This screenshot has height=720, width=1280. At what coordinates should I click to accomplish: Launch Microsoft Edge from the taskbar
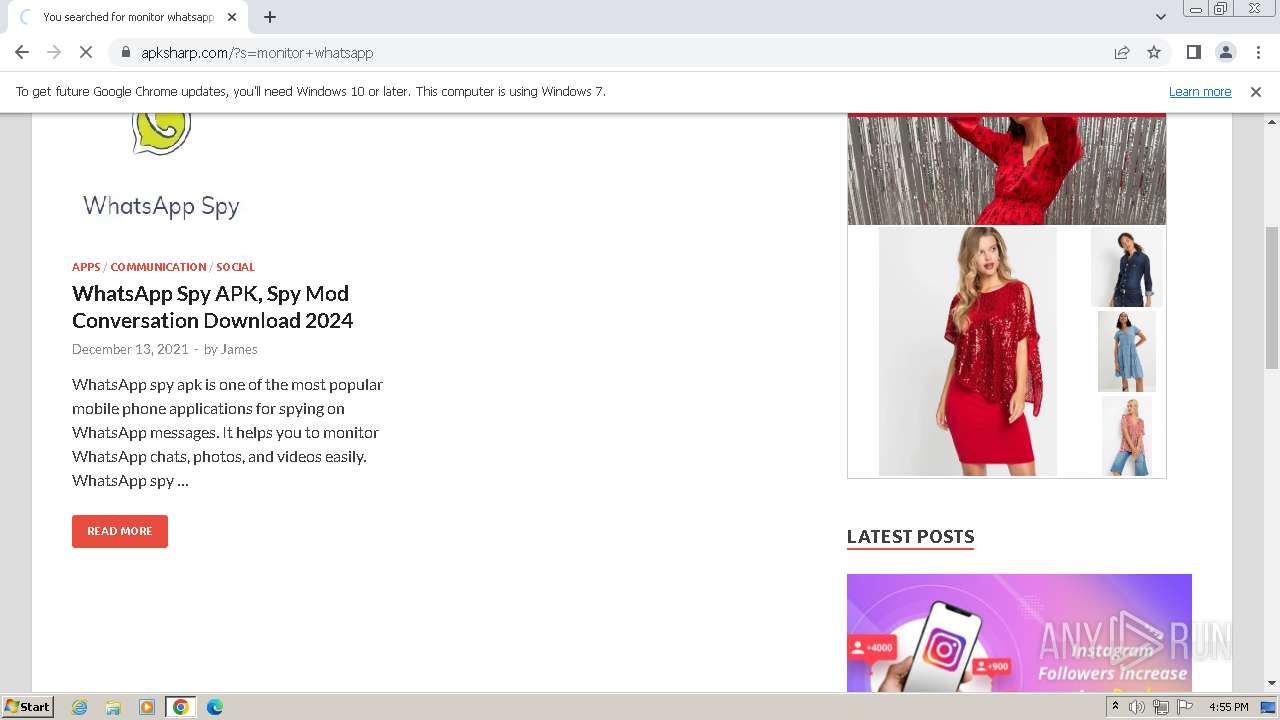point(214,707)
